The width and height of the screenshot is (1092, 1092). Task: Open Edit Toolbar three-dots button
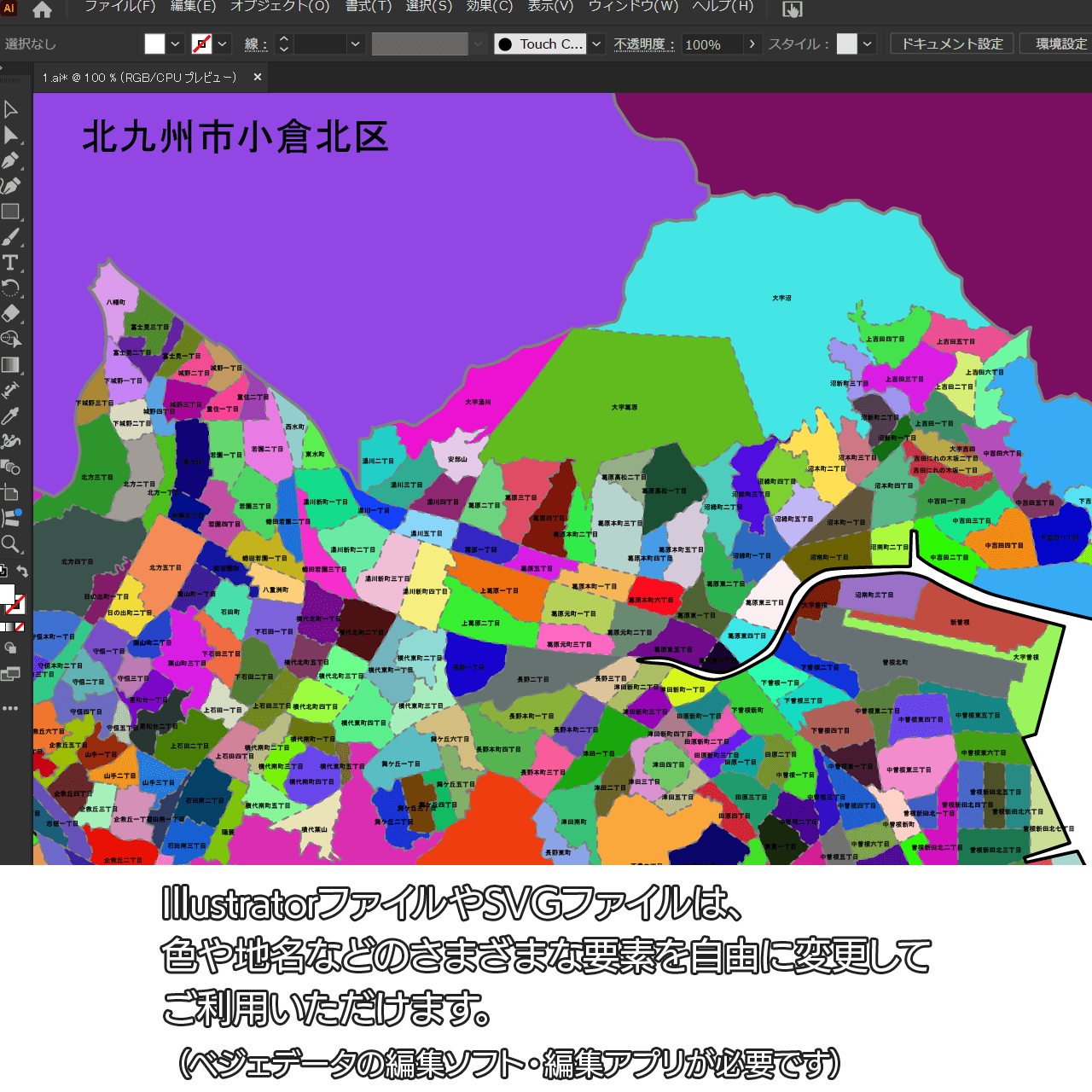click(x=10, y=708)
